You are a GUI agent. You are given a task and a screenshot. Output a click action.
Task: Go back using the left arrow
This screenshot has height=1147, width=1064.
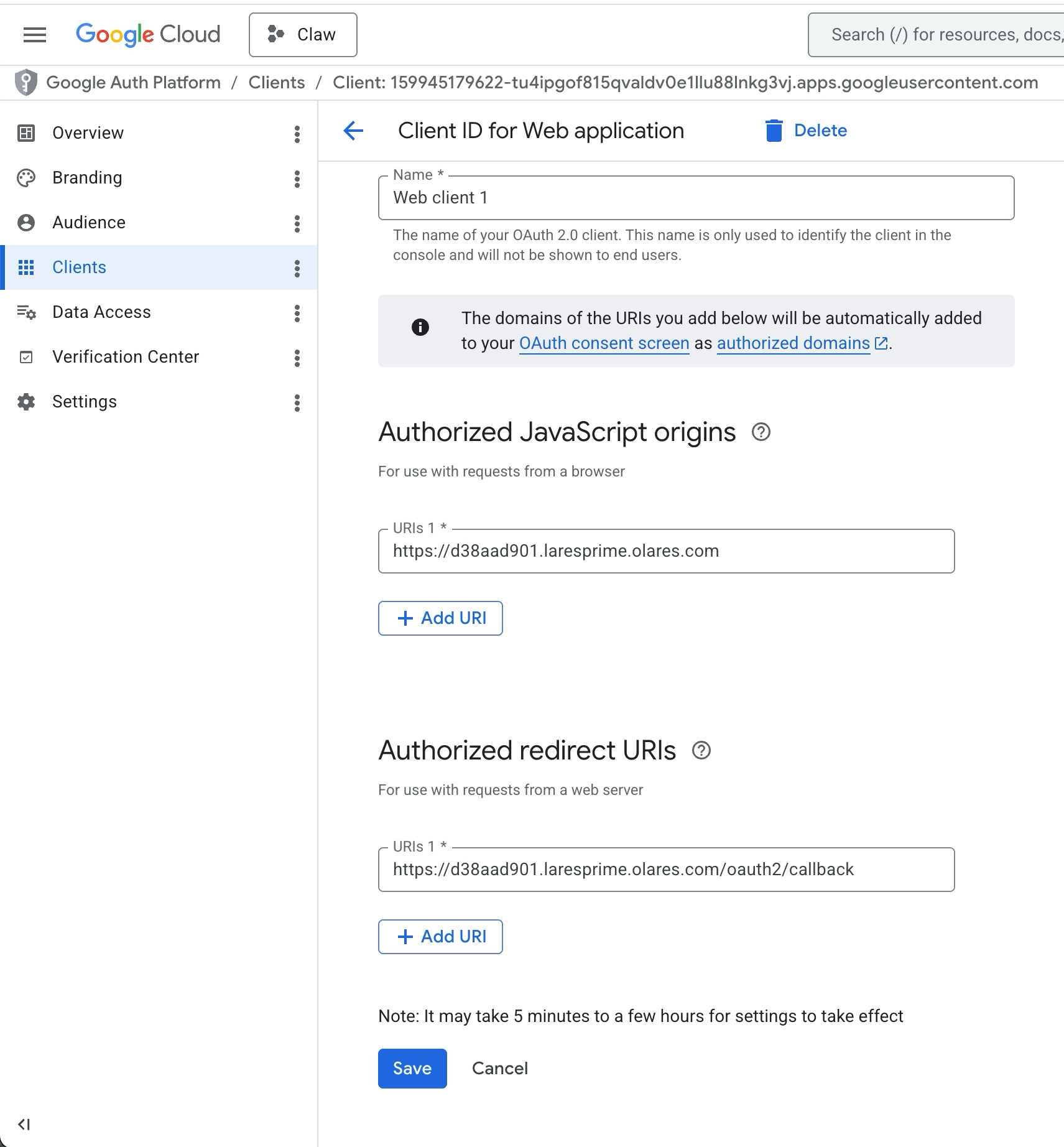353,131
